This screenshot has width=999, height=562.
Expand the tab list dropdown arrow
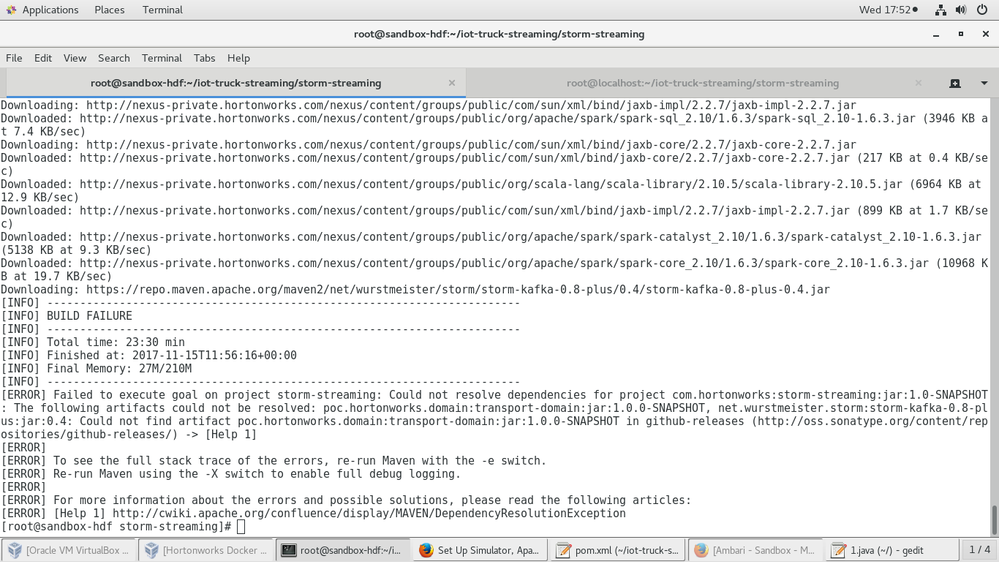point(984,83)
